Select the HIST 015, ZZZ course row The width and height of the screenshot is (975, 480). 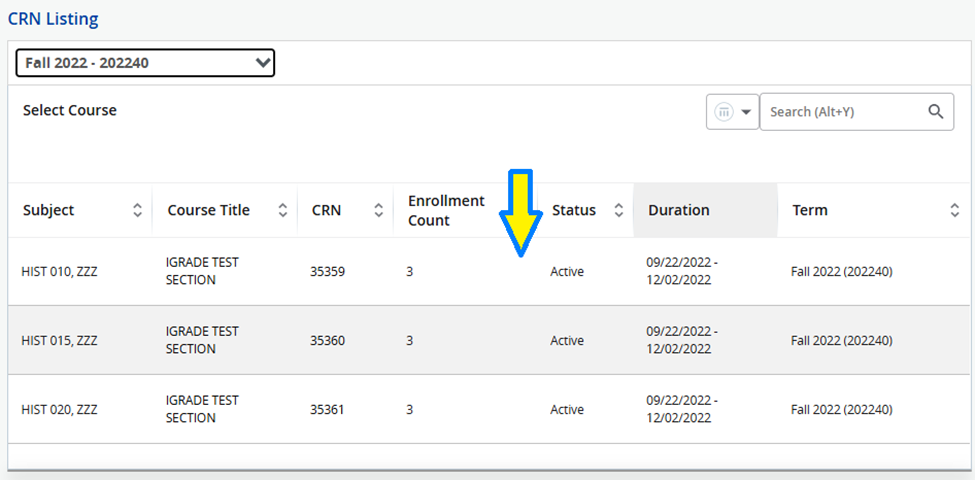(488, 340)
